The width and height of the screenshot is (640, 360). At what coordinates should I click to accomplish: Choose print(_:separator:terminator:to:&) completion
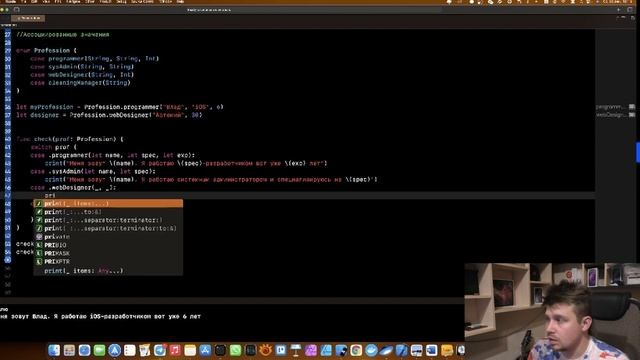[108, 229]
